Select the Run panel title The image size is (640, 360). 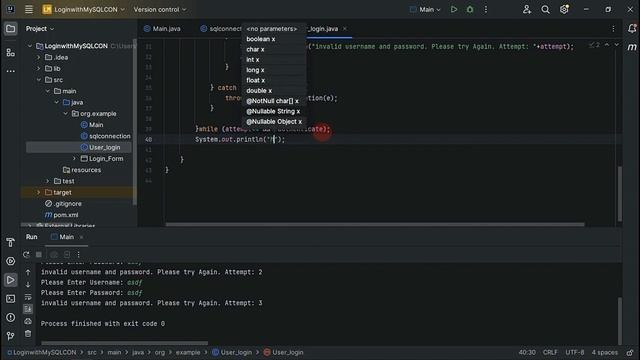tap(31, 237)
